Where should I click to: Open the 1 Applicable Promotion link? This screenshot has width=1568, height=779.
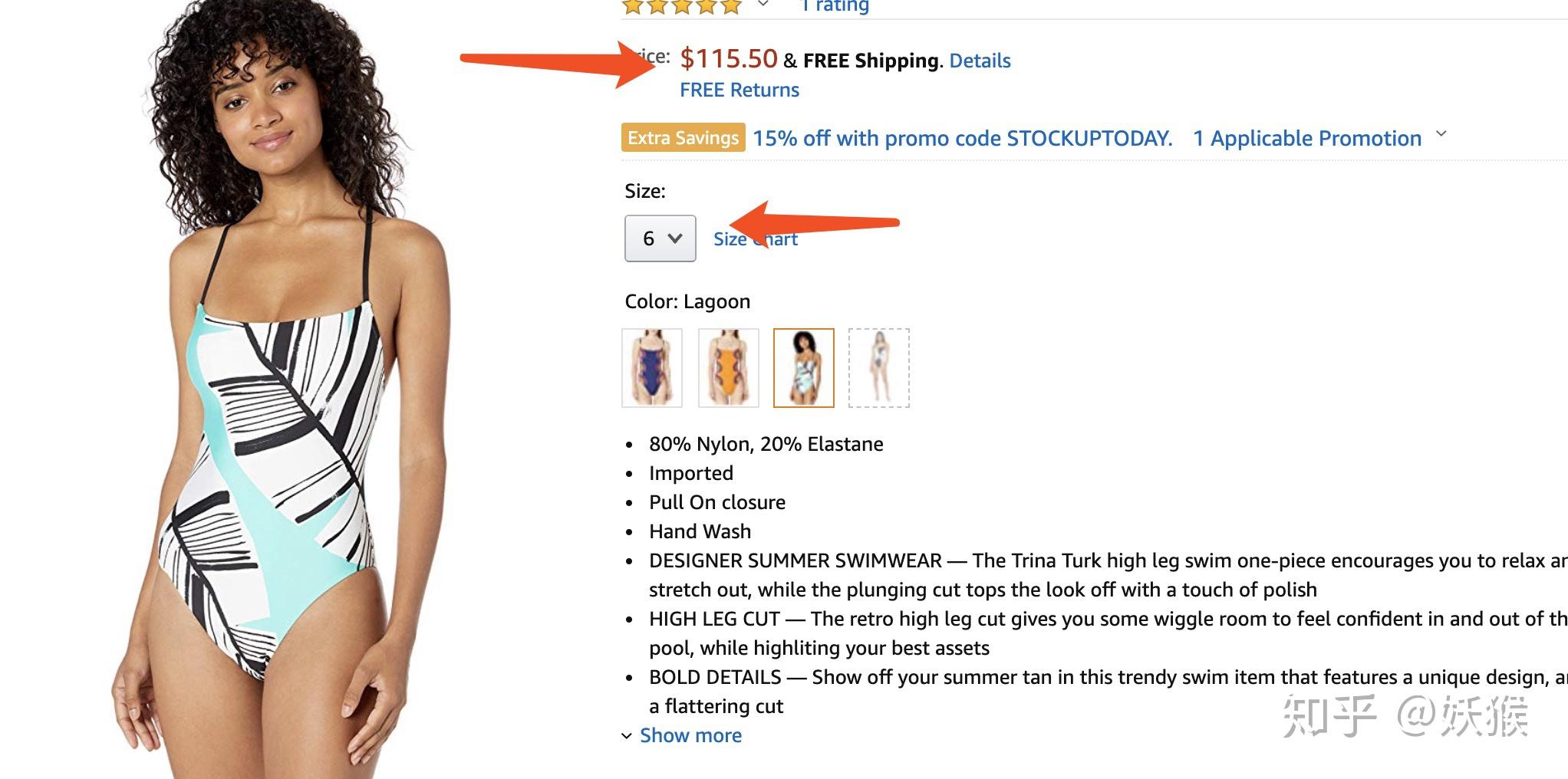tap(1306, 138)
